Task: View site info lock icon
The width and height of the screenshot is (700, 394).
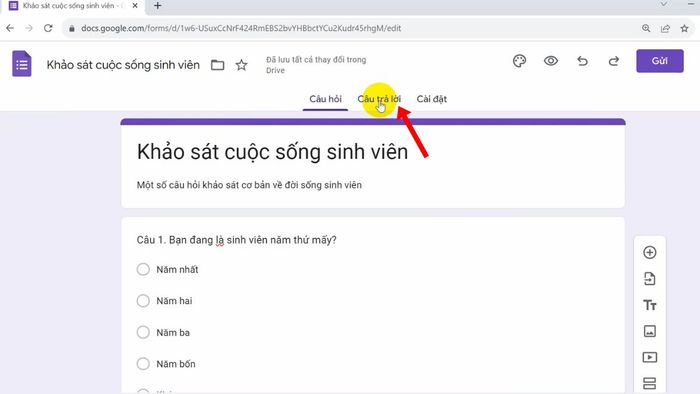Action: click(71, 28)
